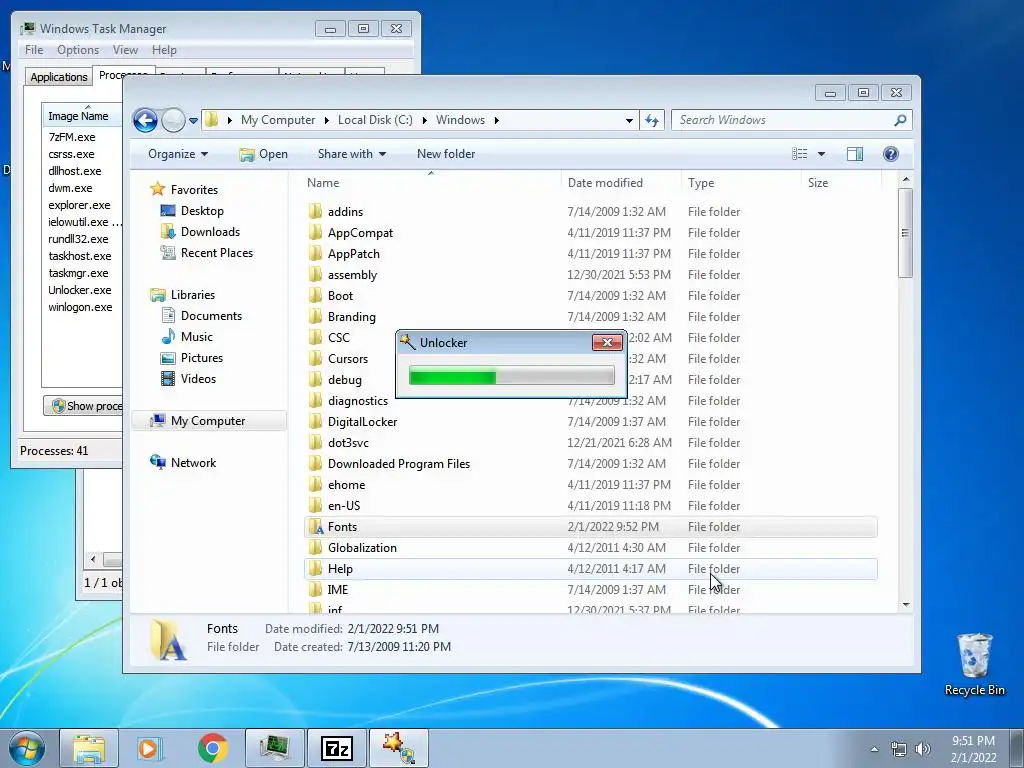Open the address bar history dropdown
This screenshot has width=1024, height=768.
coord(629,121)
